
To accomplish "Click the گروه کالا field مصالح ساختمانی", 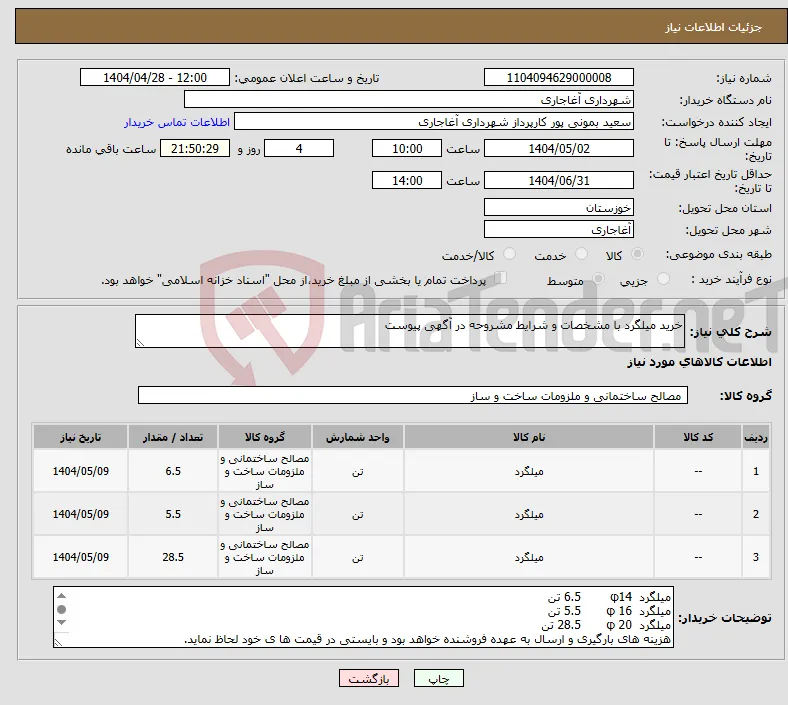I will [413, 395].
